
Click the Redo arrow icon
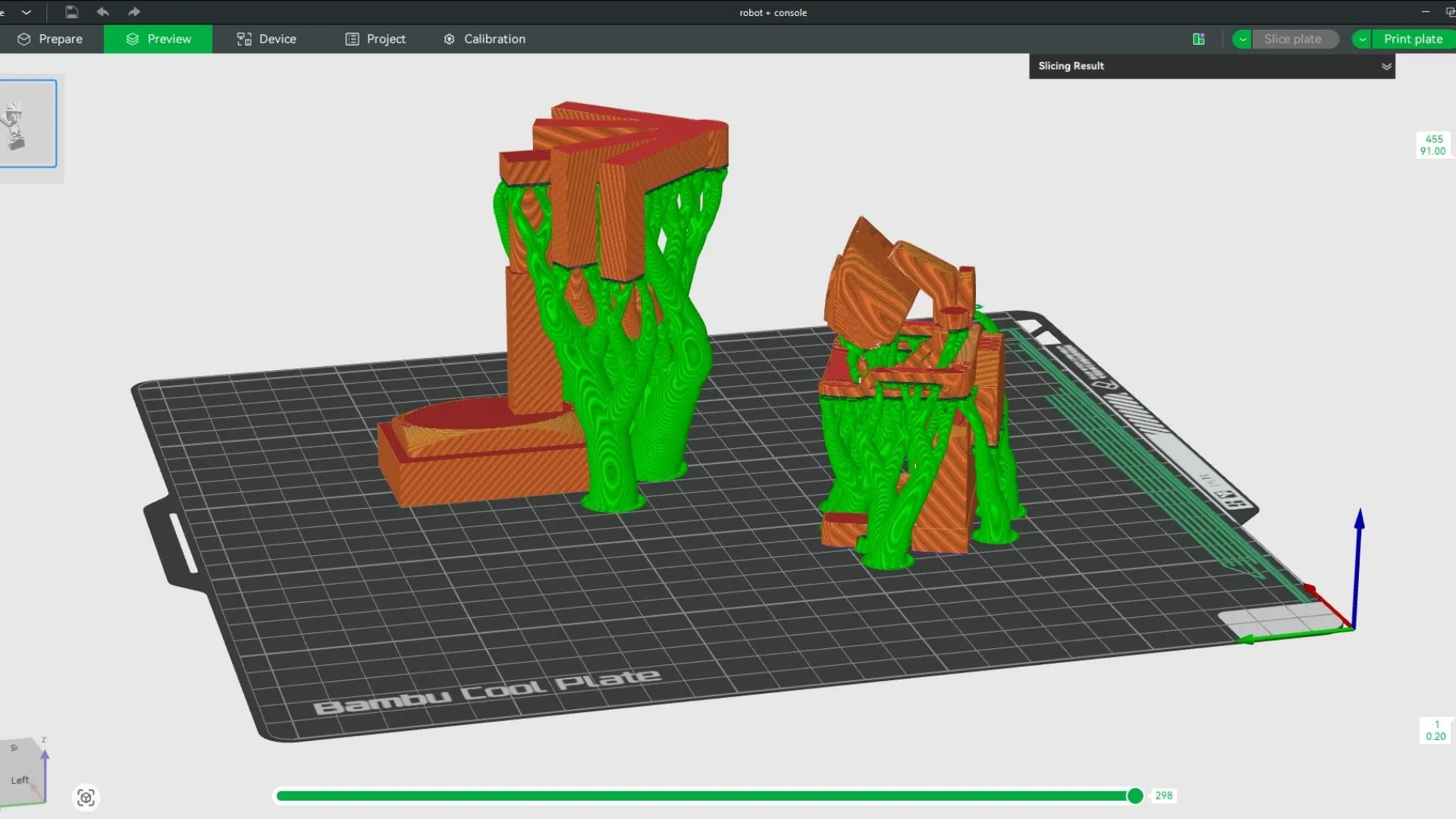tap(134, 12)
